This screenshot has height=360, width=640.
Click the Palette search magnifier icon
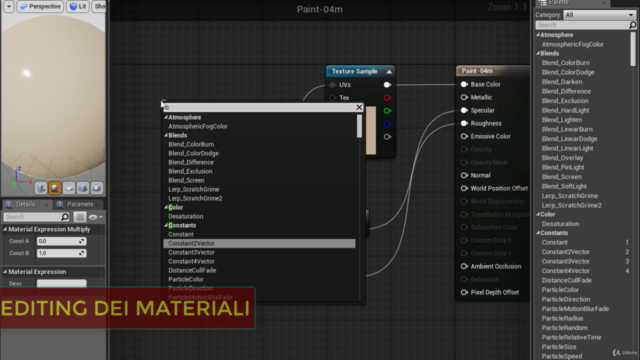(632, 25)
